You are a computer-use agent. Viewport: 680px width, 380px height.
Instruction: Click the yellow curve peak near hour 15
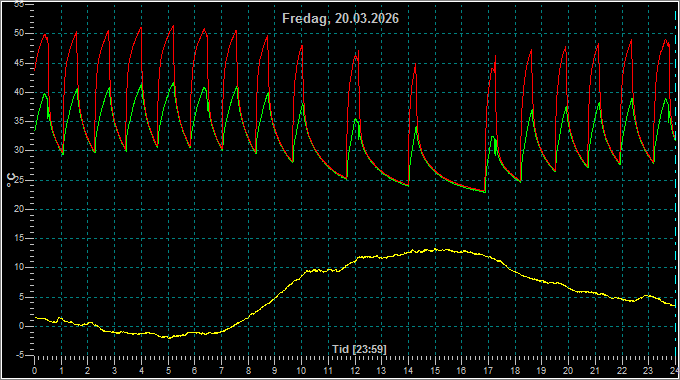pyautogui.click(x=435, y=249)
